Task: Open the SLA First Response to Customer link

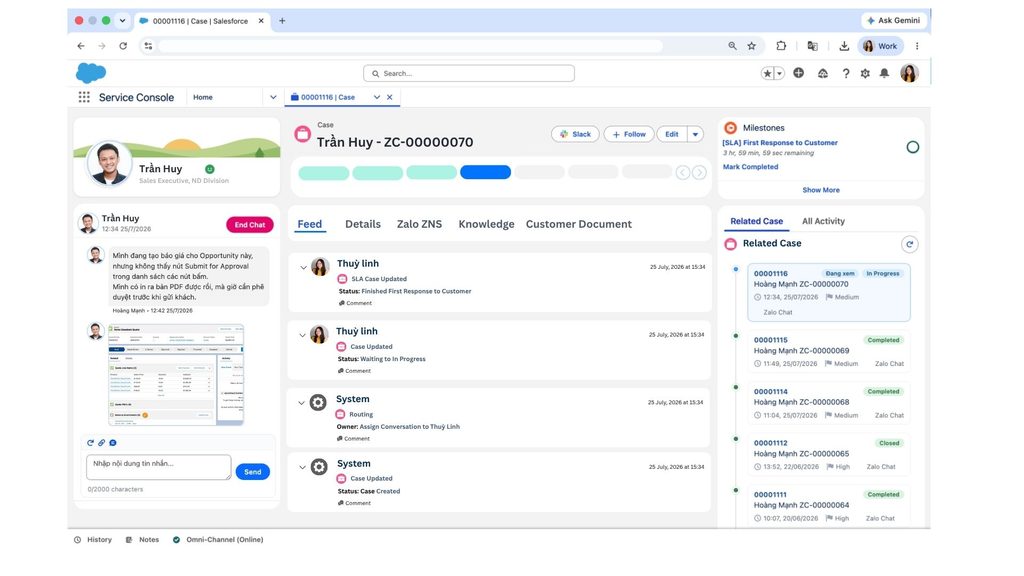Action: 780,142
